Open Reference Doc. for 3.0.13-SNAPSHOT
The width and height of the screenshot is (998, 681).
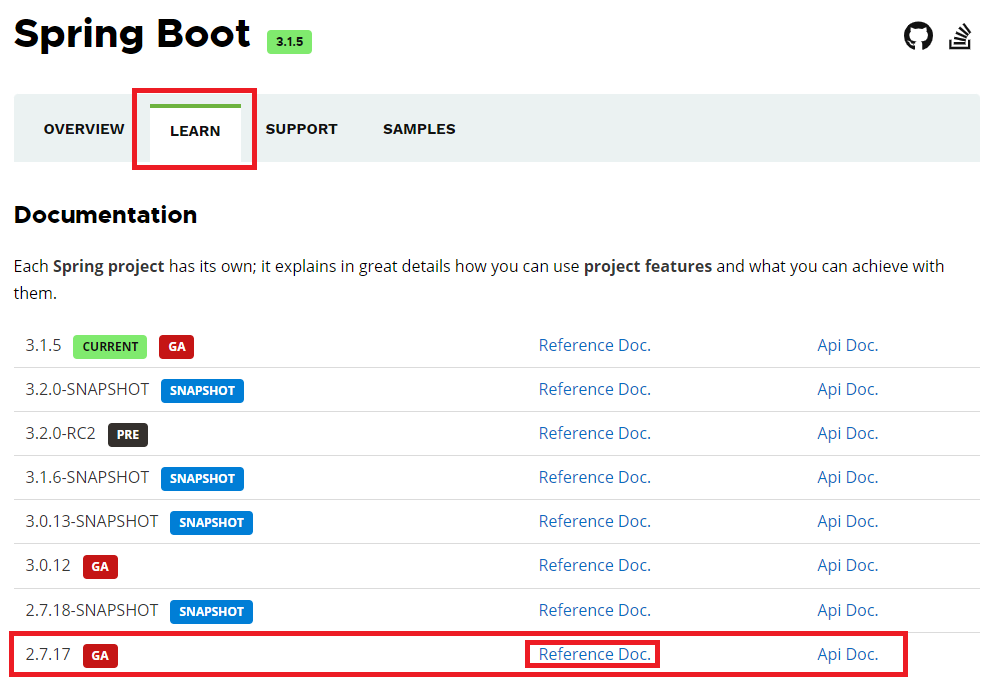[x=594, y=521]
